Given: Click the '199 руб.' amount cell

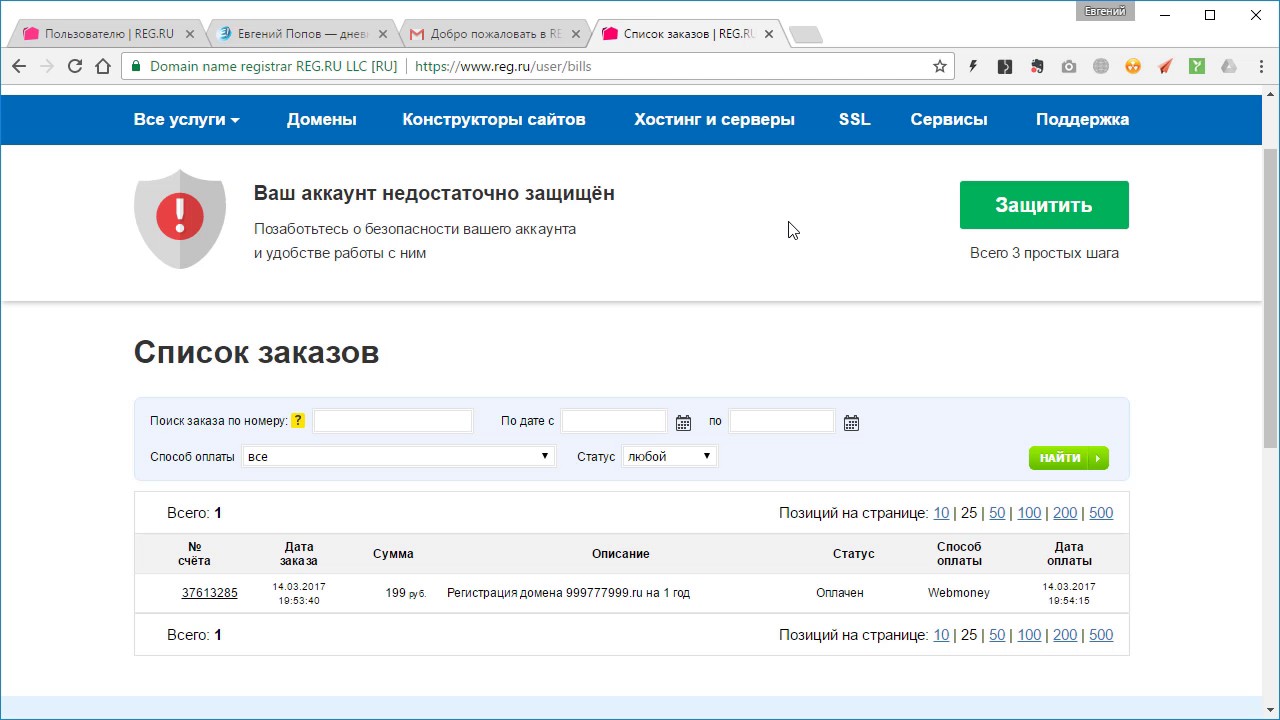Looking at the screenshot, I should [406, 593].
